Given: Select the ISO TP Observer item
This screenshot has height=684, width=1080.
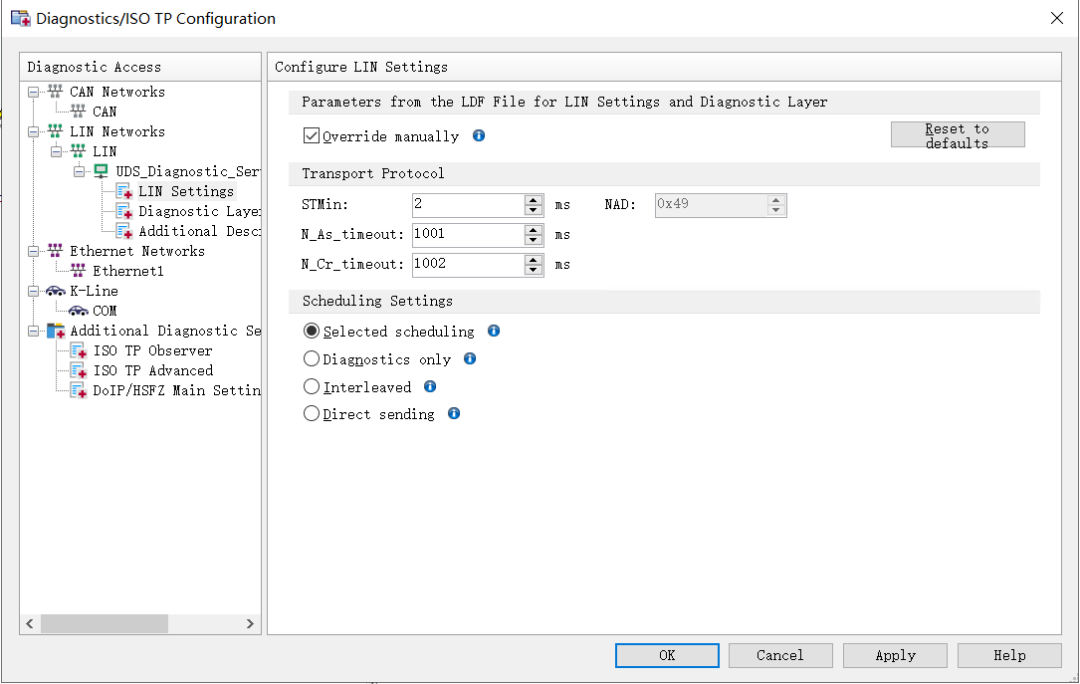Looking at the screenshot, I should coord(152,351).
